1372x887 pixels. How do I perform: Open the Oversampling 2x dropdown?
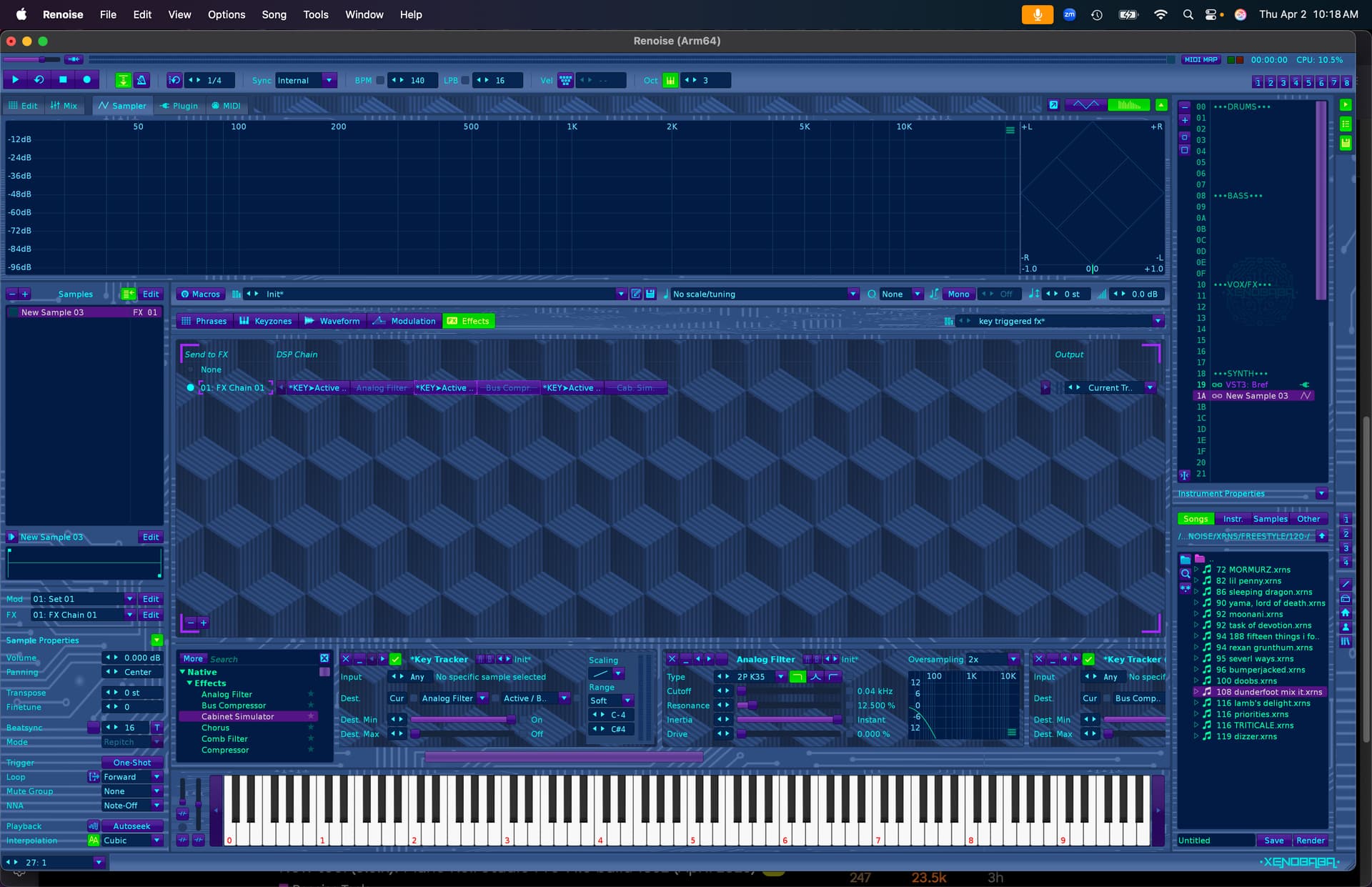[1013, 659]
